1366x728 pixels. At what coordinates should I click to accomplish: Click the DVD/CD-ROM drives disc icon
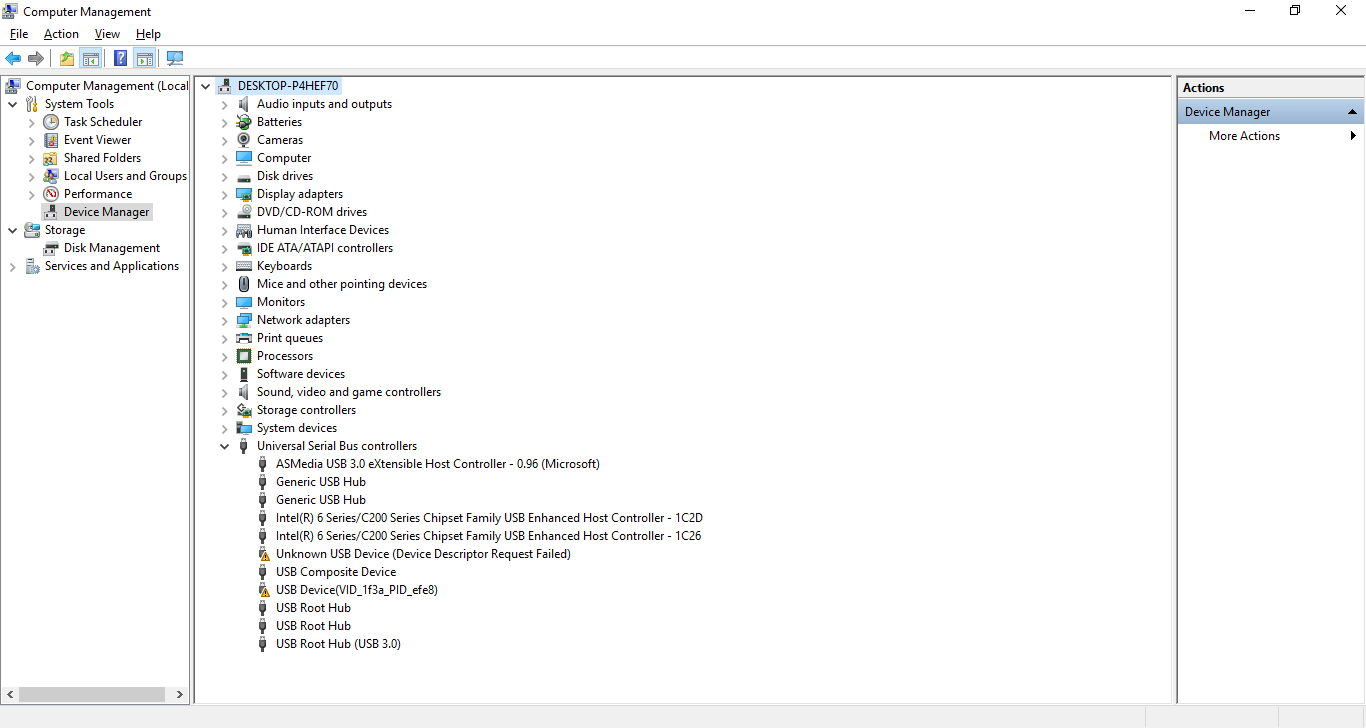pos(244,212)
